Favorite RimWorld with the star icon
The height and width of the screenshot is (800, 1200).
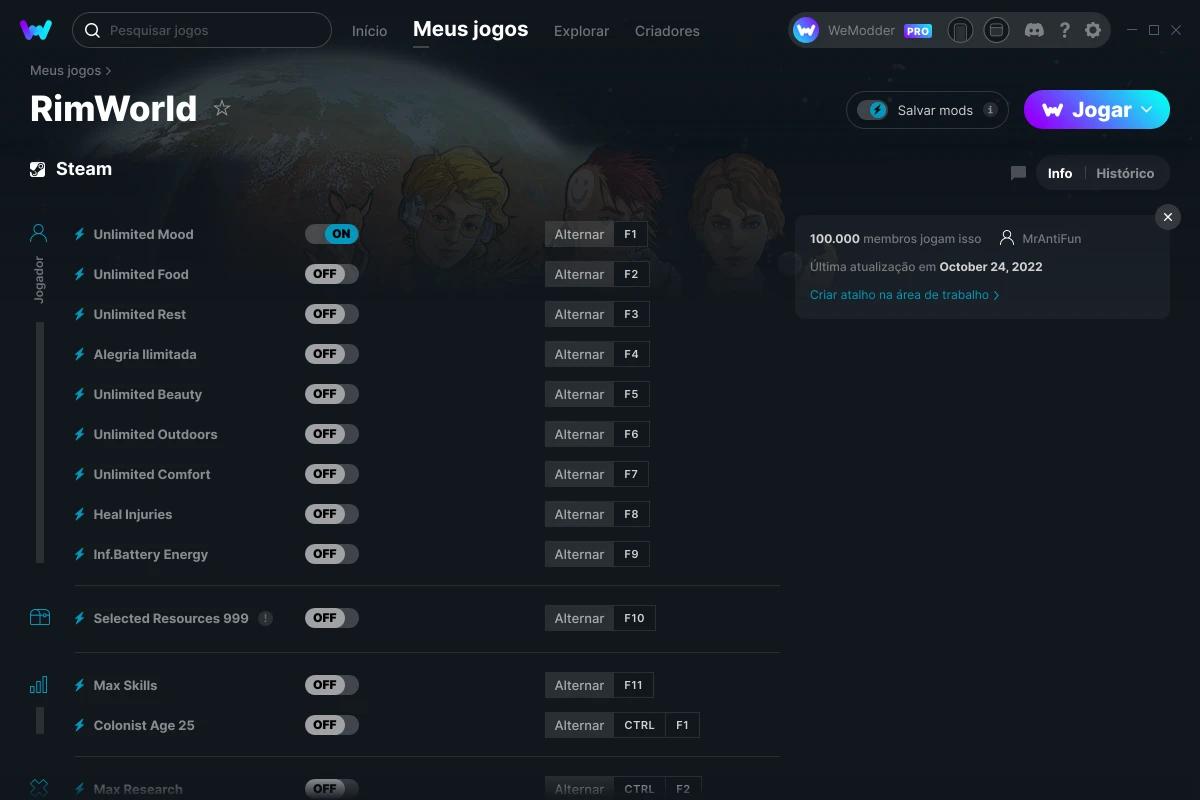[222, 108]
